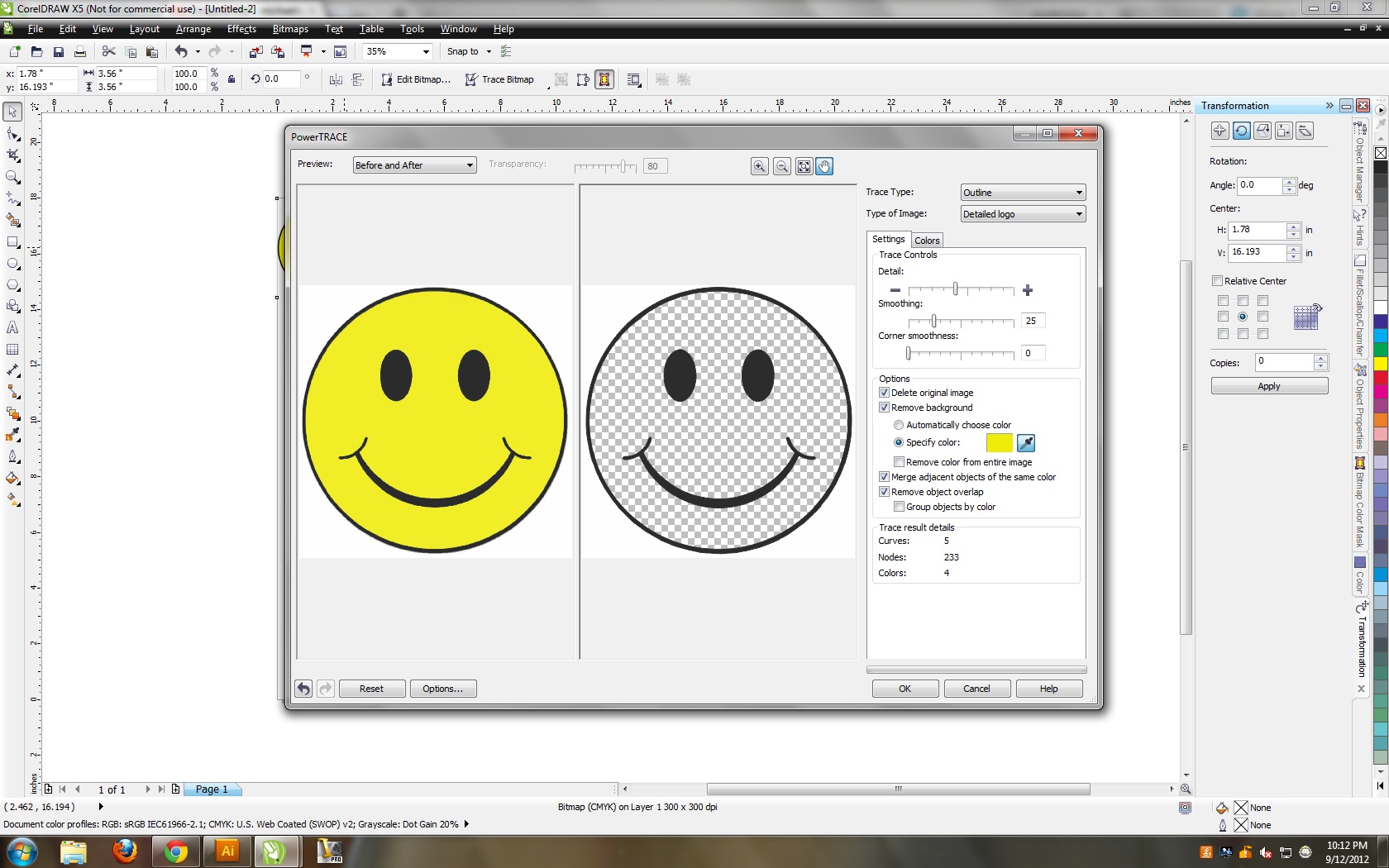The width and height of the screenshot is (1389, 868).
Task: Click OK in PowerTRACE dialog
Action: click(x=905, y=689)
